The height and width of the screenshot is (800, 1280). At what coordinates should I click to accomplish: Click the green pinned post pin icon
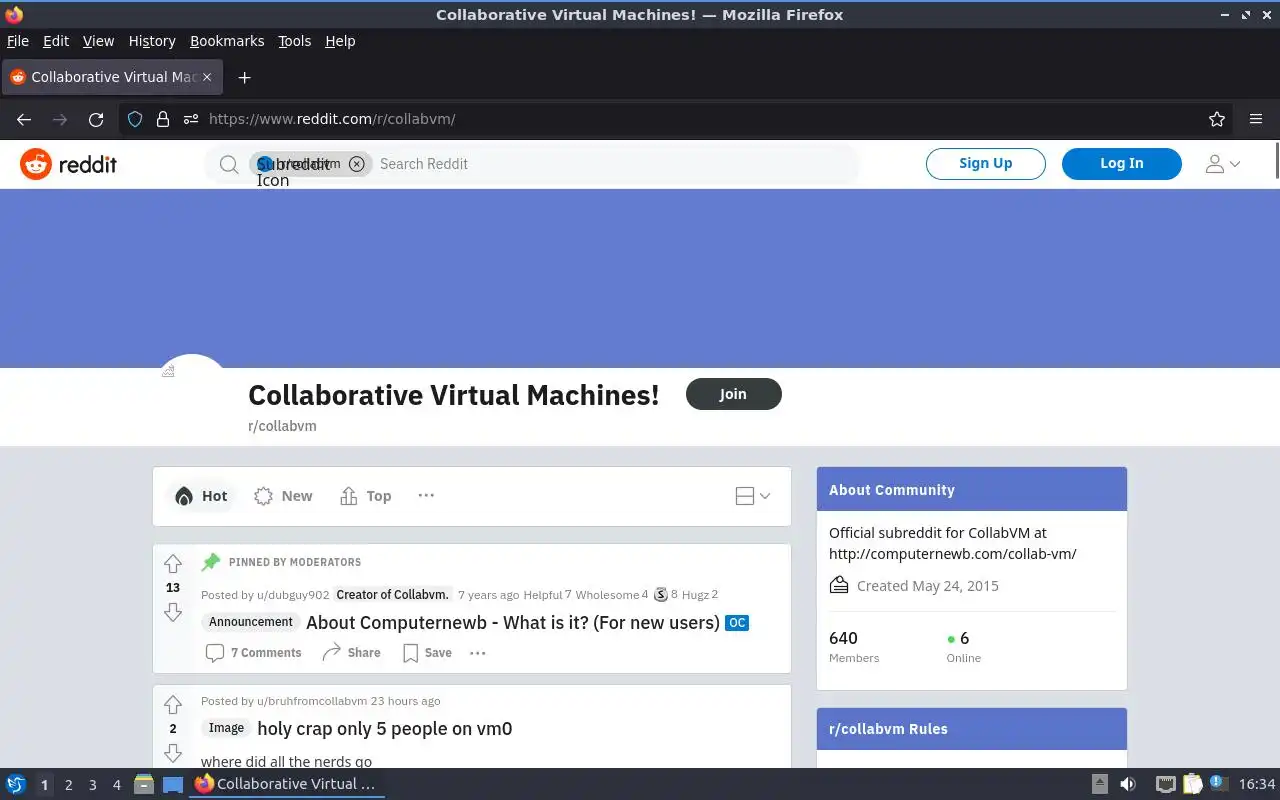211,562
